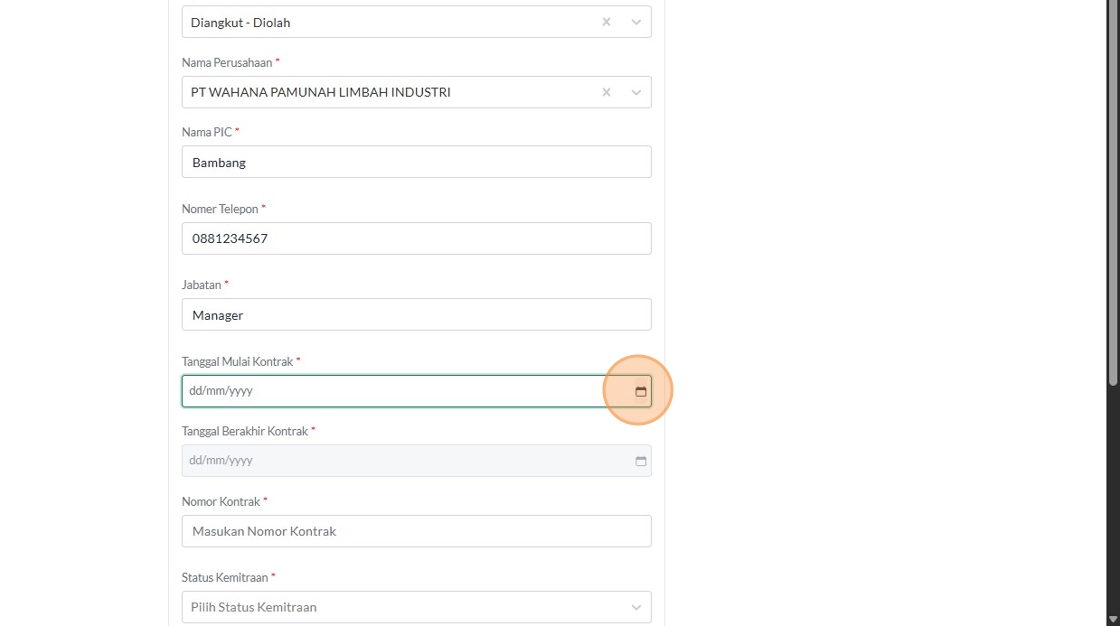
Task: Clear the selected Nama Perusahaan value
Action: coord(606,92)
